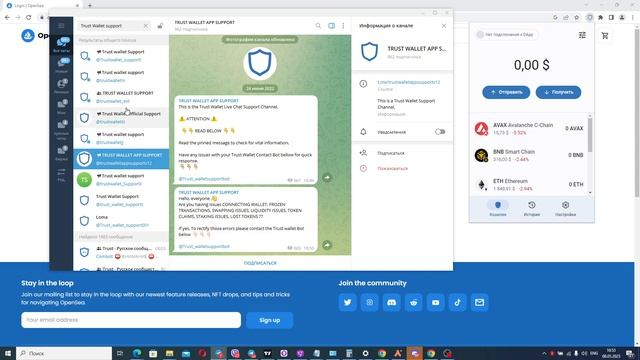Open the Opera browser taskbar icon

202,353
